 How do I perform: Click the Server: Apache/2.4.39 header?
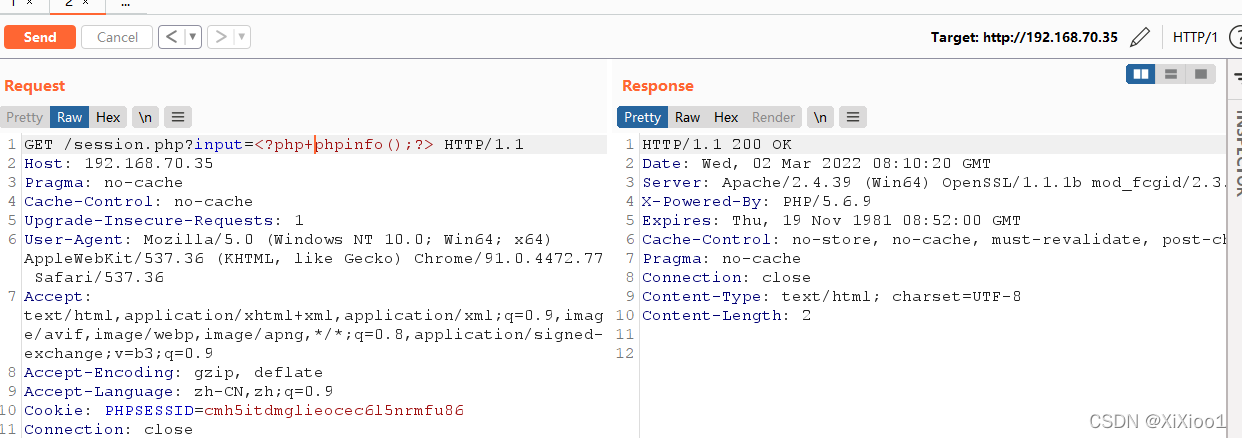click(932, 182)
